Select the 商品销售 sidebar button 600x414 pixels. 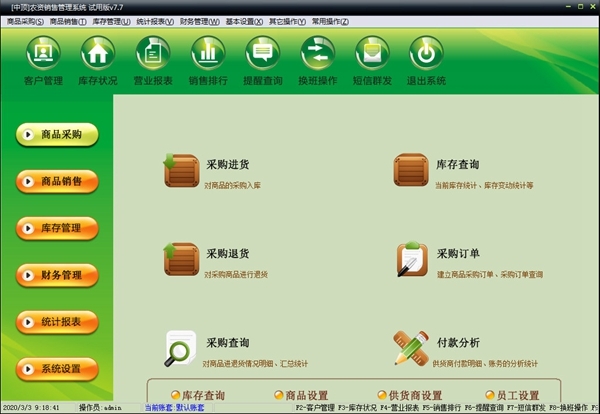click(x=57, y=181)
